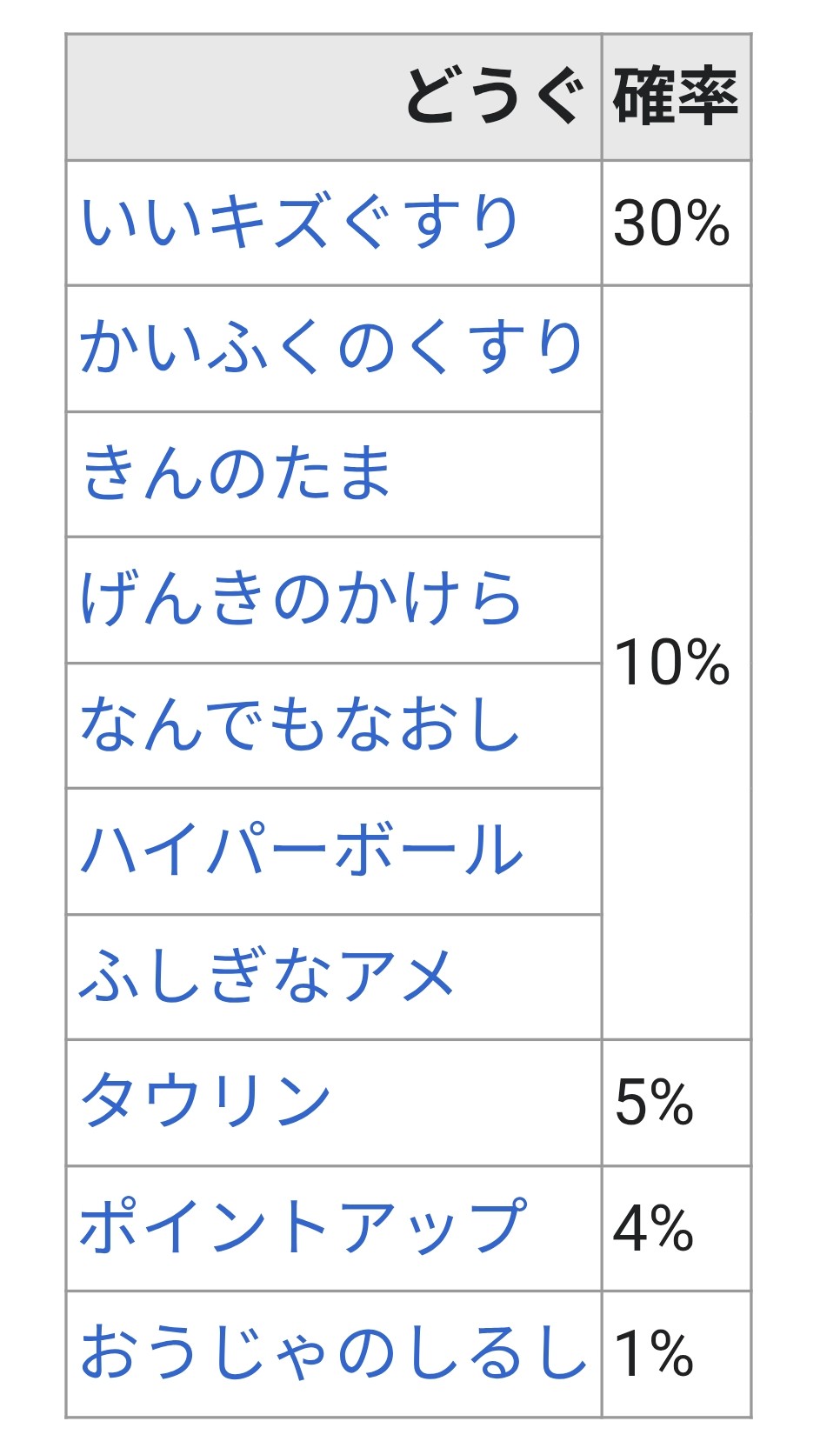Click the 4% probability cell
This screenshot has height=1448, width=840.
[x=654, y=1228]
